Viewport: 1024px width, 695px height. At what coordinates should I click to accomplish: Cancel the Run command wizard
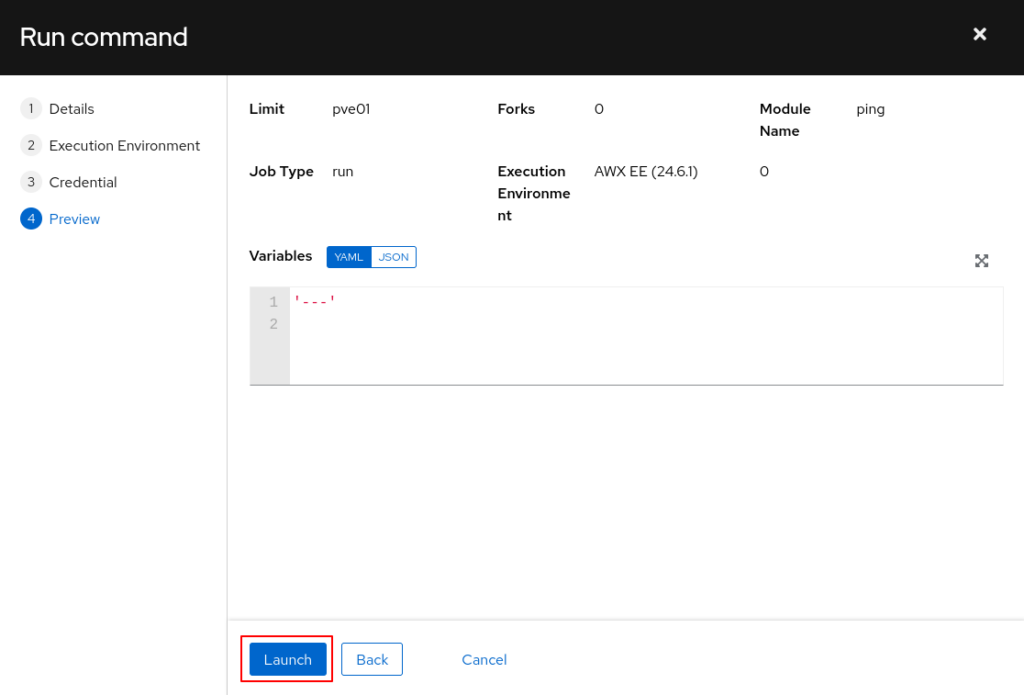(x=484, y=660)
